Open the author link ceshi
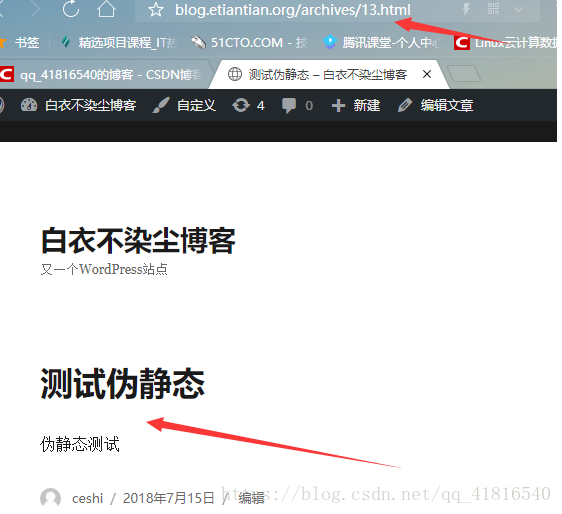The image size is (562, 514). [87, 499]
